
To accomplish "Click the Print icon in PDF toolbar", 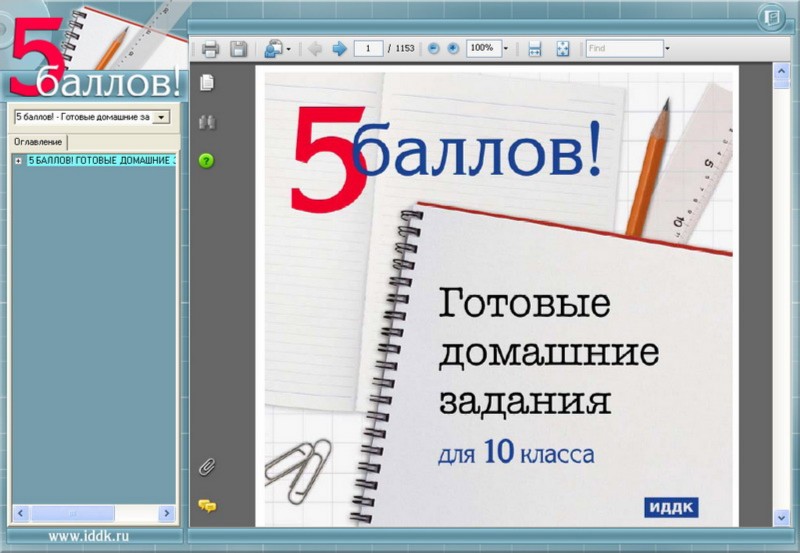I will [210, 49].
